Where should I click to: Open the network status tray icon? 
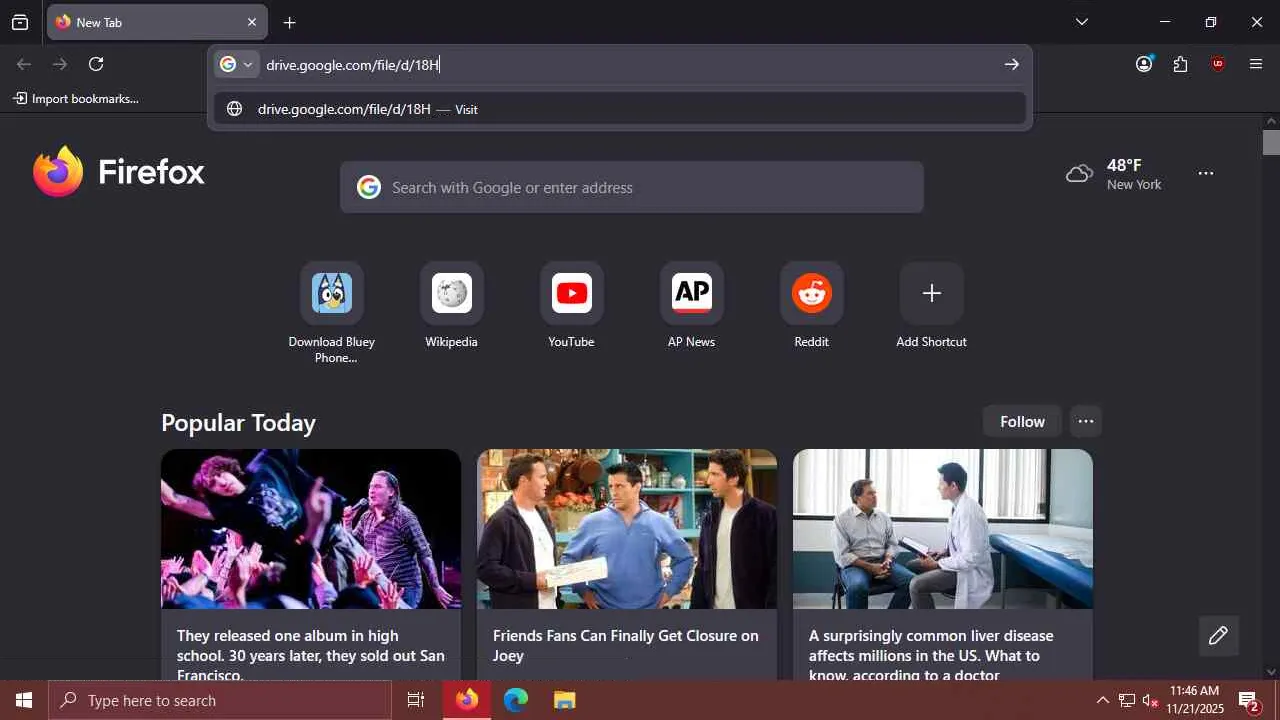click(x=1127, y=700)
